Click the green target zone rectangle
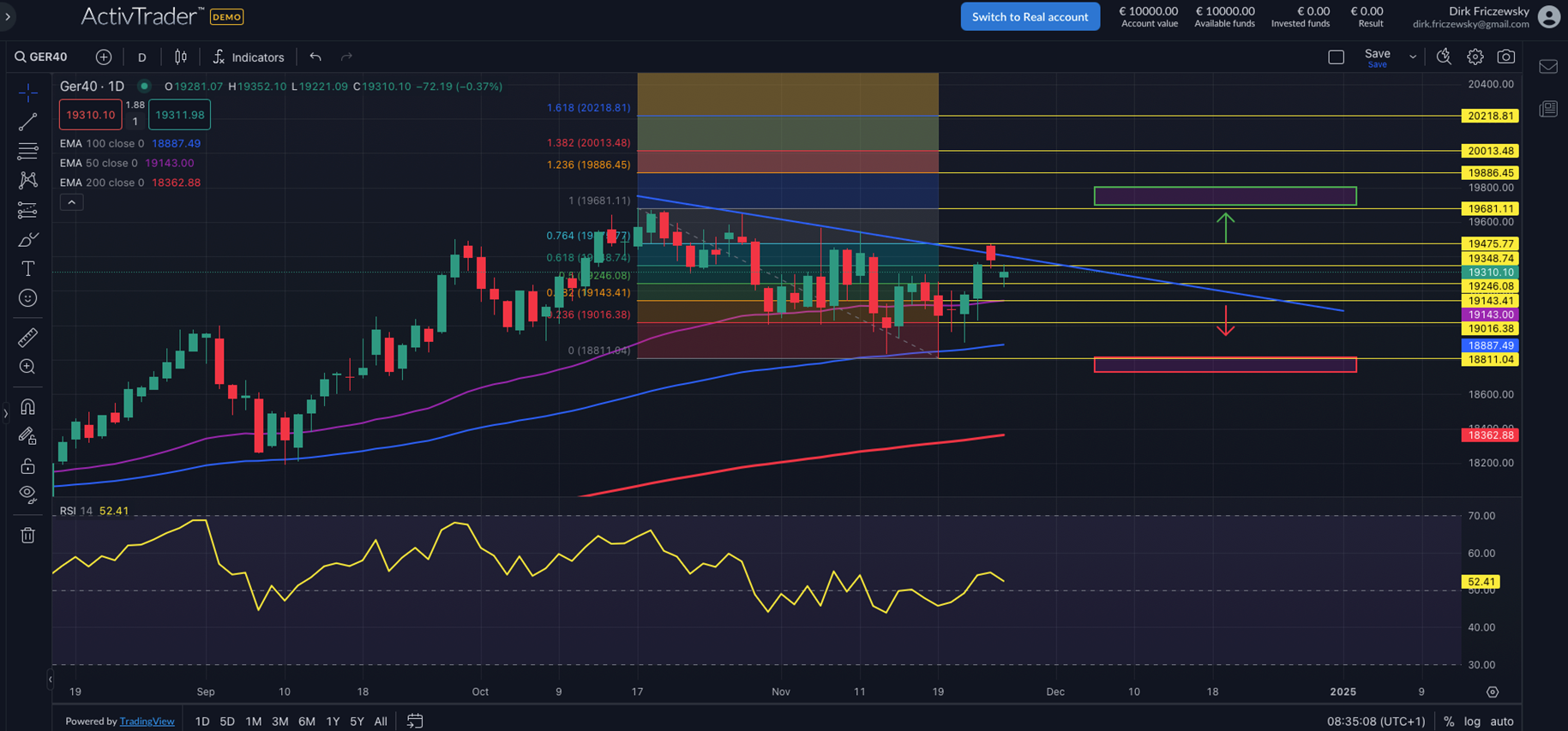The height and width of the screenshot is (731, 1568). [x=1224, y=196]
